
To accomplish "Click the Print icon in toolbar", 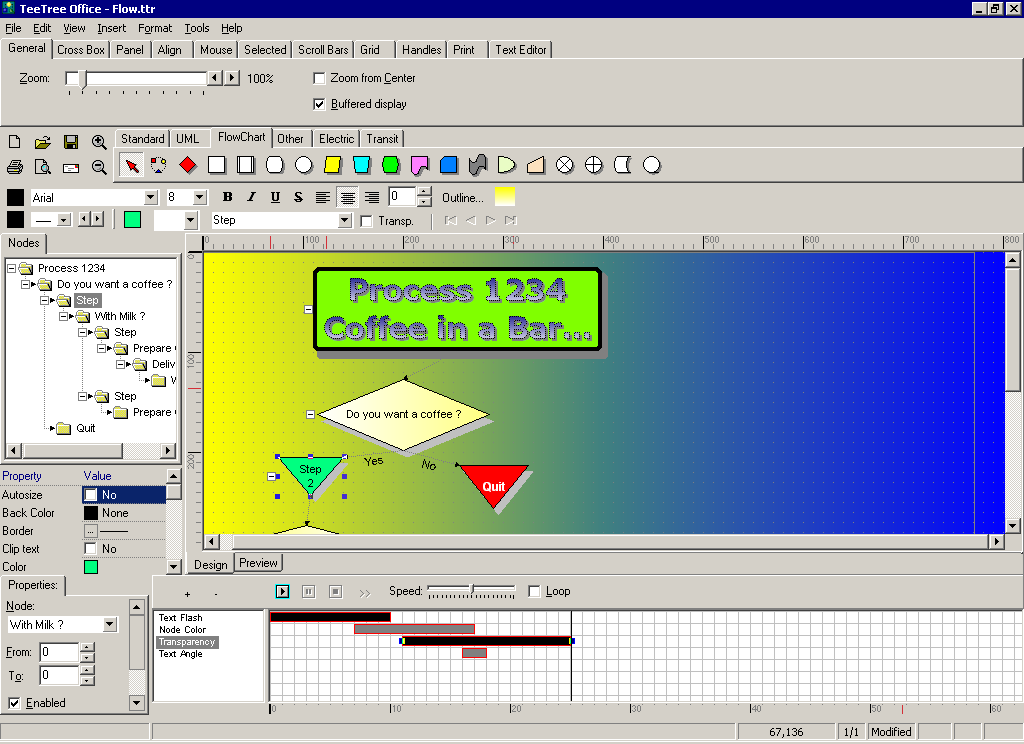I will pos(15,166).
